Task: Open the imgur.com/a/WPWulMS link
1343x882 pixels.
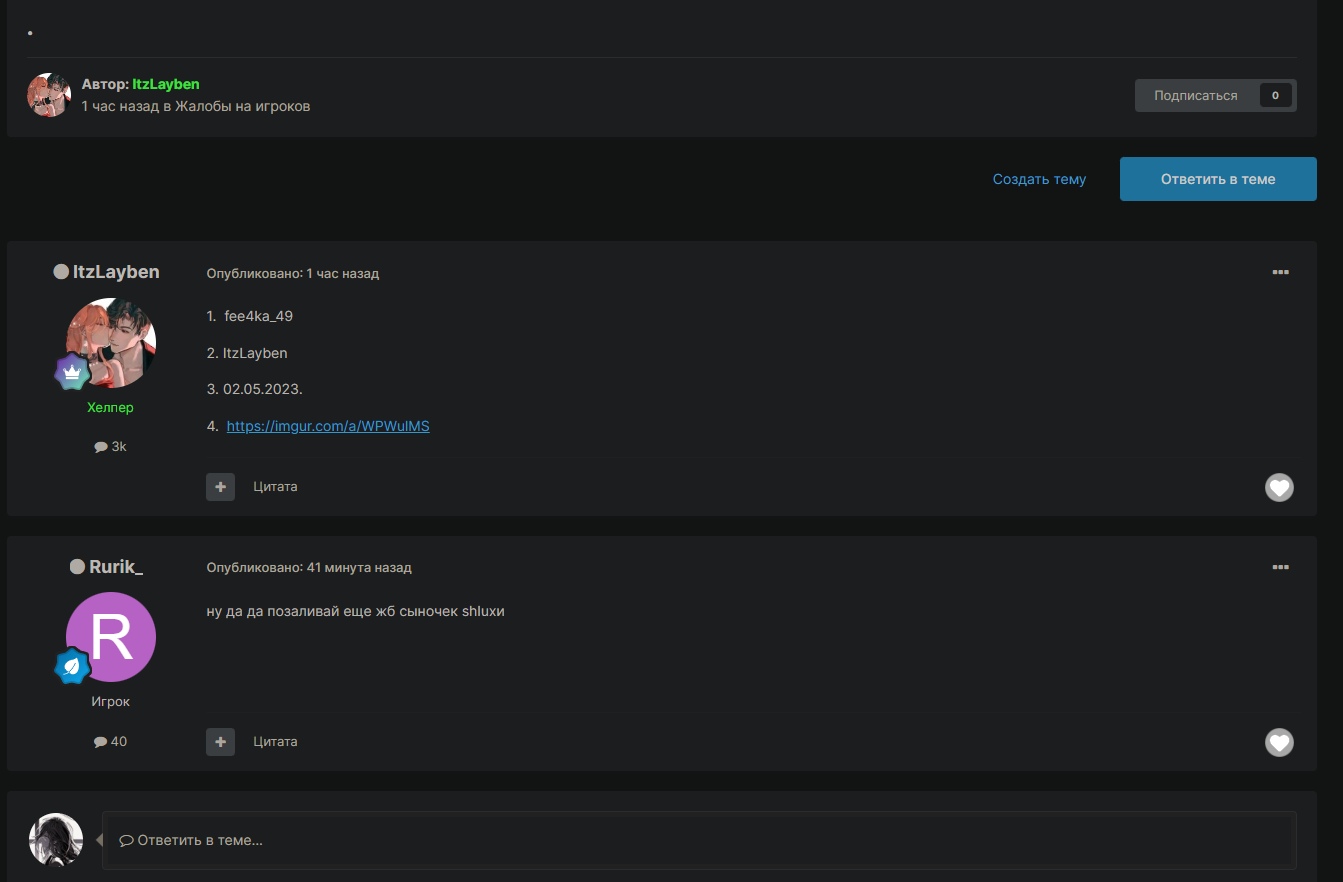Action: (x=328, y=426)
